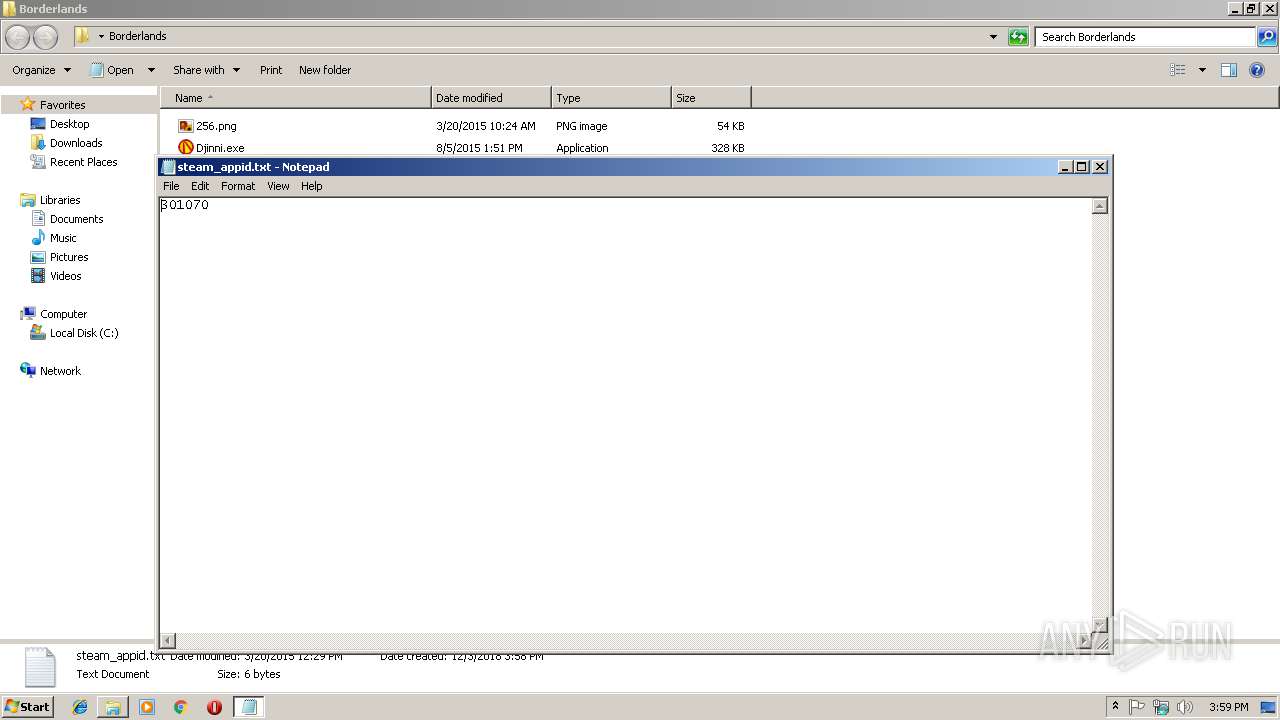The width and height of the screenshot is (1280, 720).
Task: Open the Start menu
Action: [27, 706]
